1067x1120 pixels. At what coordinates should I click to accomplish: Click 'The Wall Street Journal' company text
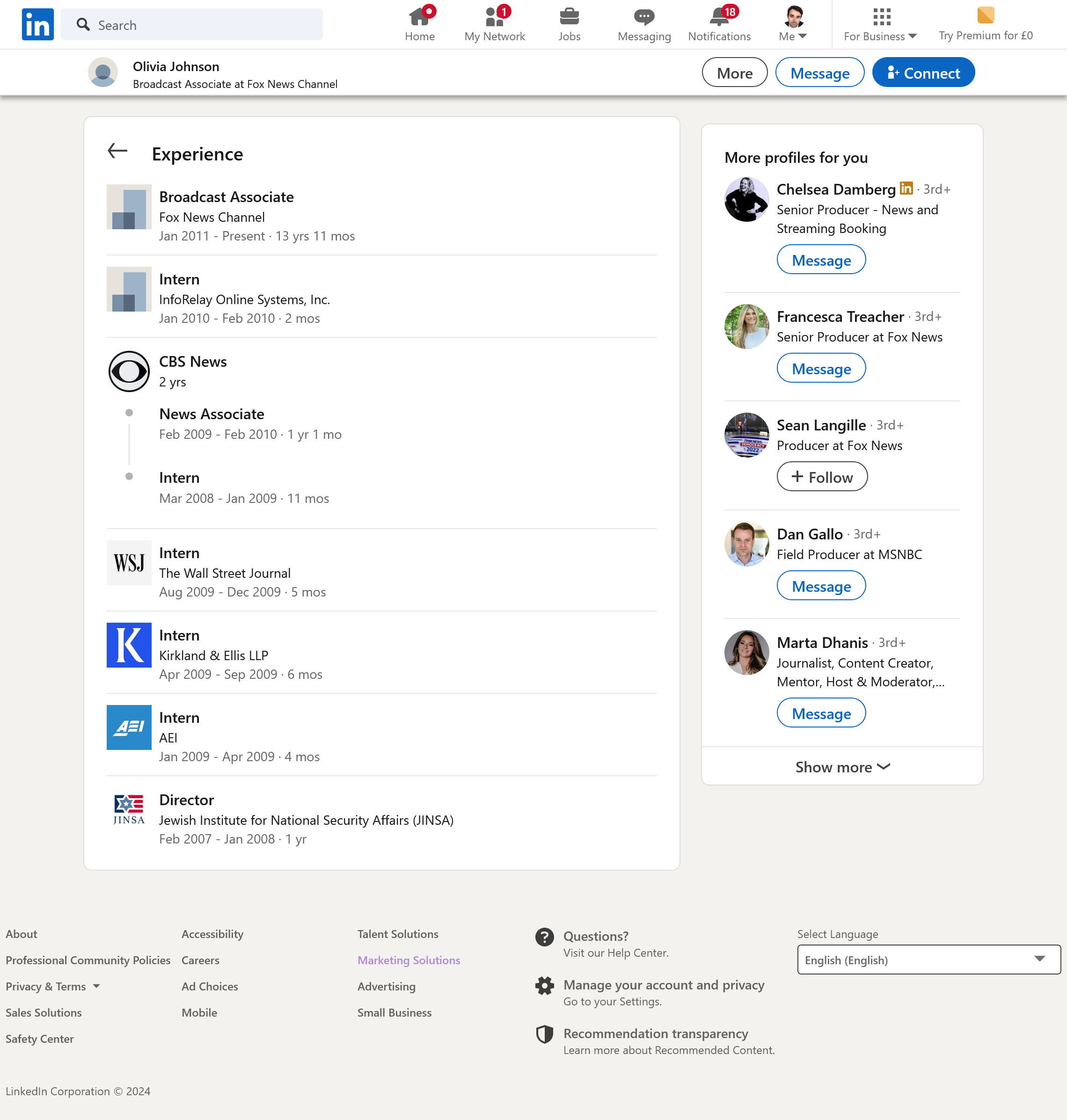point(225,573)
